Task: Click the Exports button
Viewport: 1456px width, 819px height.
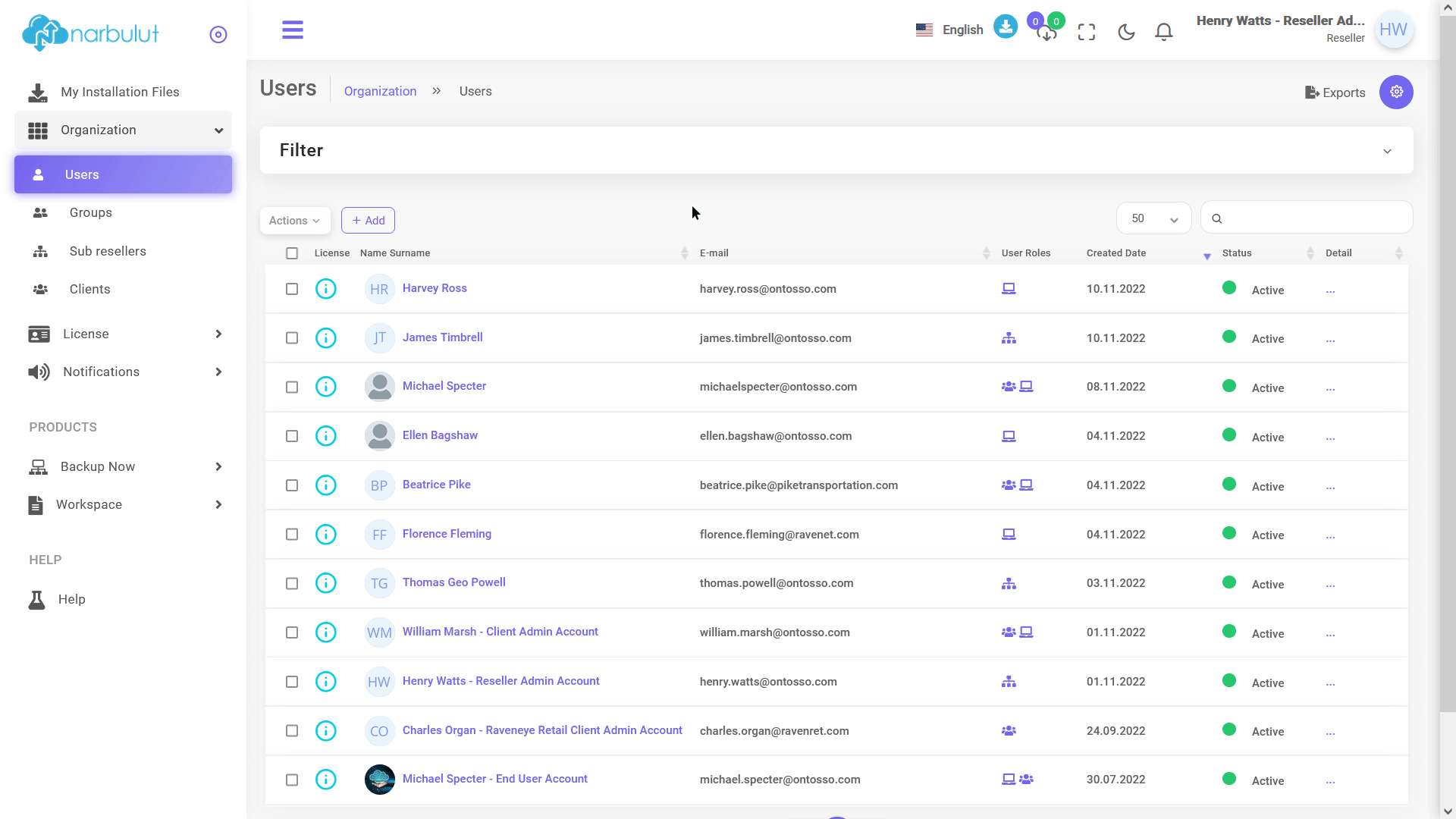Action: pyautogui.click(x=1335, y=93)
